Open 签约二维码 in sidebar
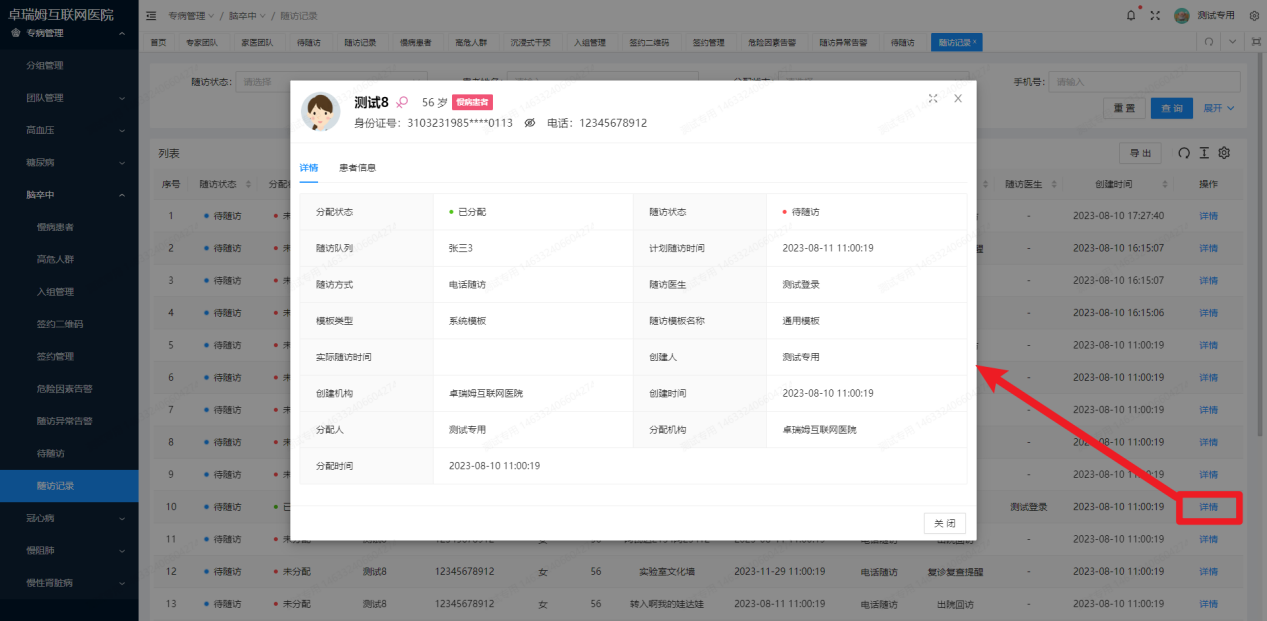Screen dimensions: 1267x621 coord(60,324)
